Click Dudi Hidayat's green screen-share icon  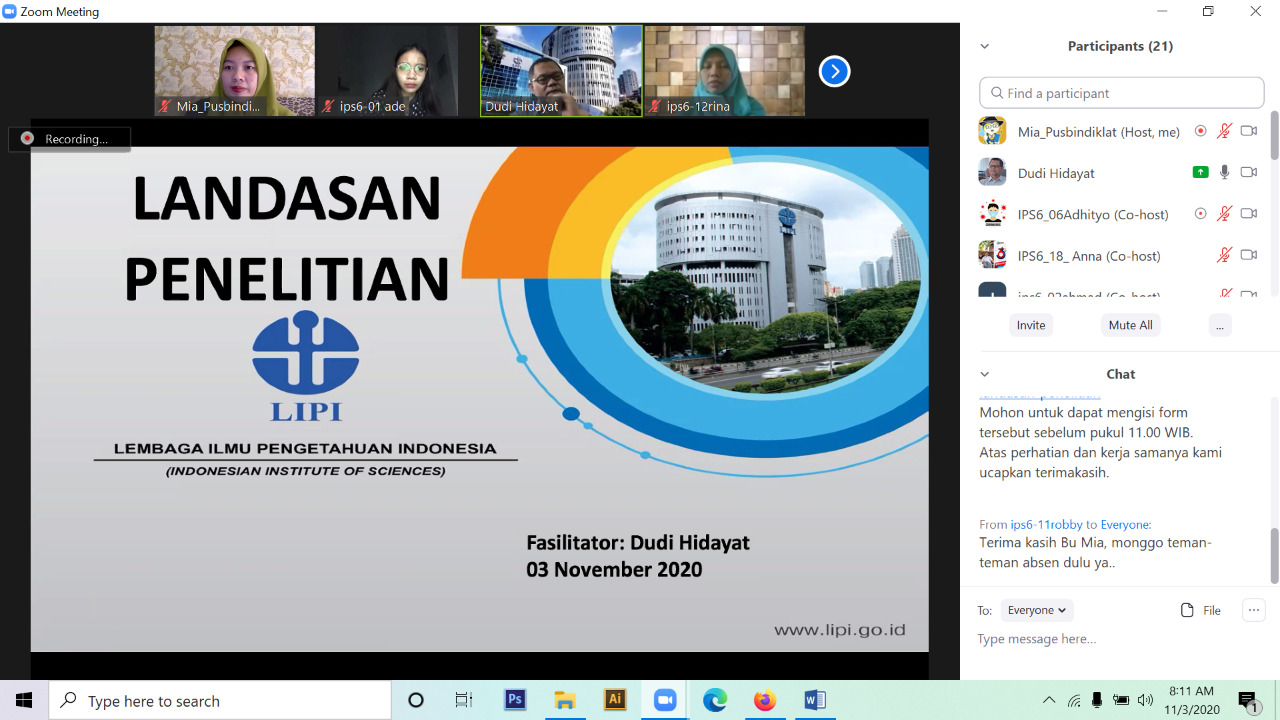tap(1200, 172)
